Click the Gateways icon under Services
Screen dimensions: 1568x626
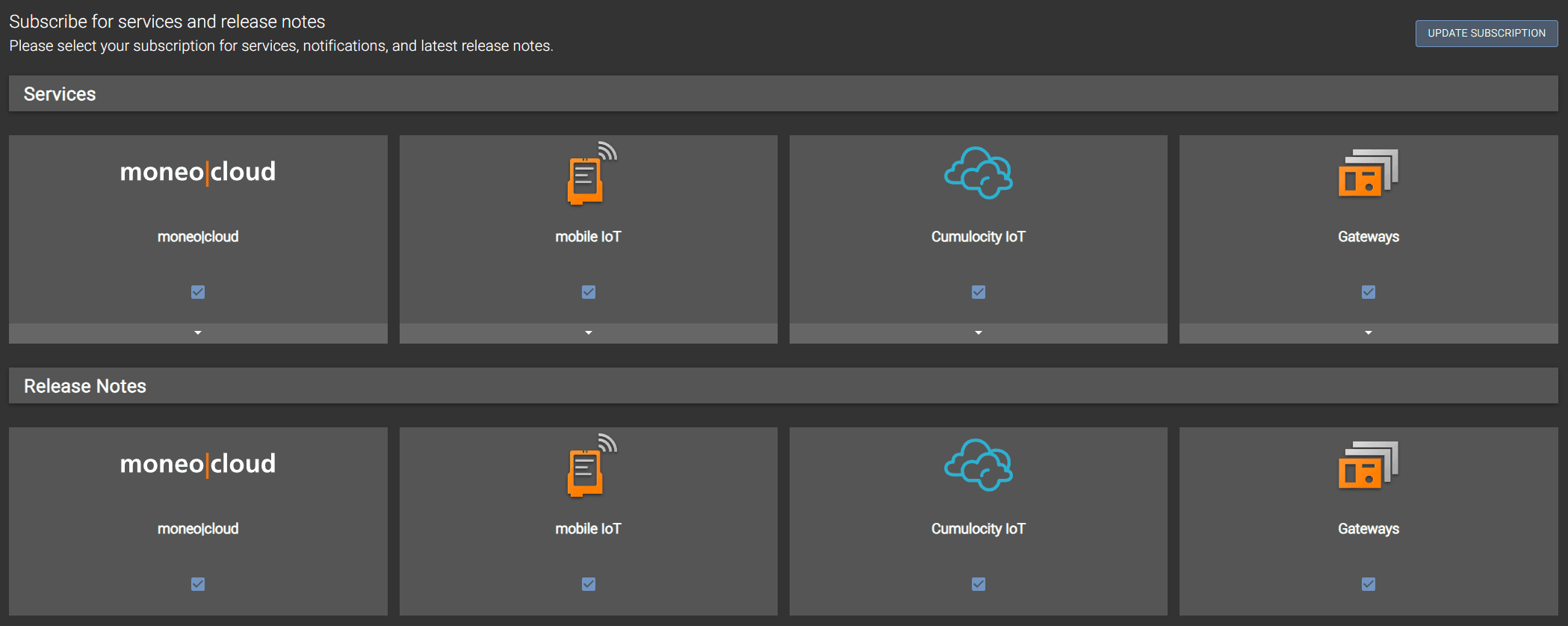tap(1368, 173)
